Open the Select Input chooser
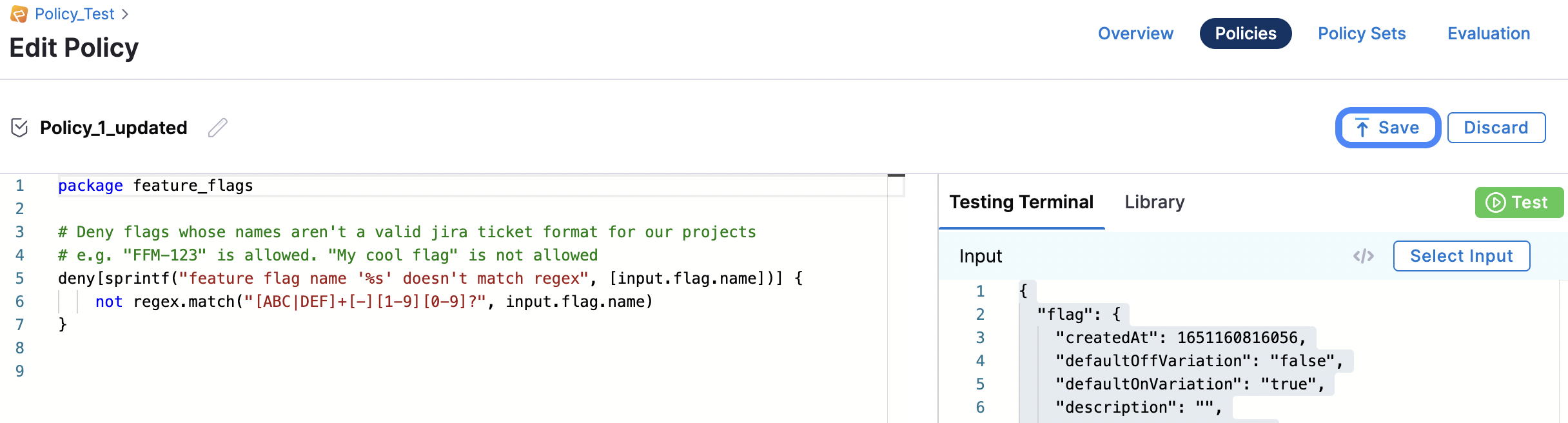This screenshot has width=1568, height=423. 1461,256
